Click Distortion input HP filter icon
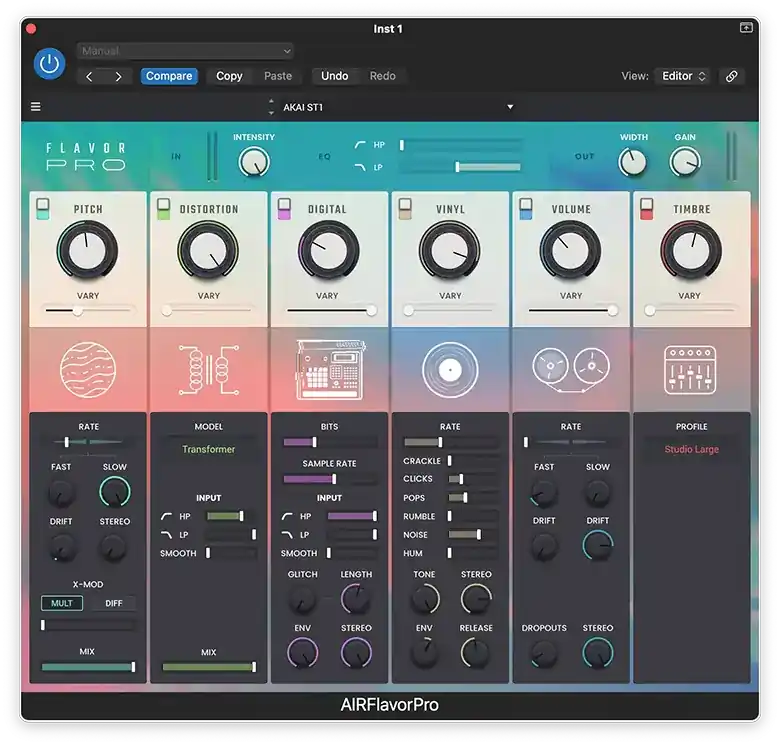The width and height of the screenshot is (780, 745). [x=166, y=516]
